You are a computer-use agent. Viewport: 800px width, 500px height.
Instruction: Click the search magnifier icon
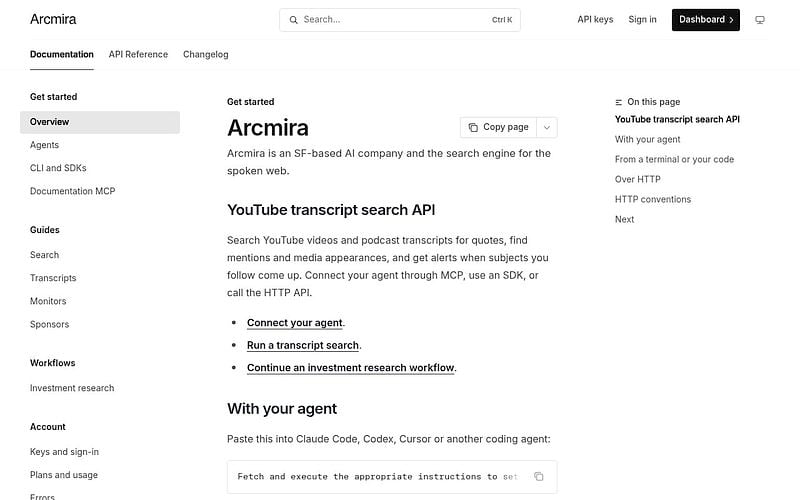click(293, 20)
